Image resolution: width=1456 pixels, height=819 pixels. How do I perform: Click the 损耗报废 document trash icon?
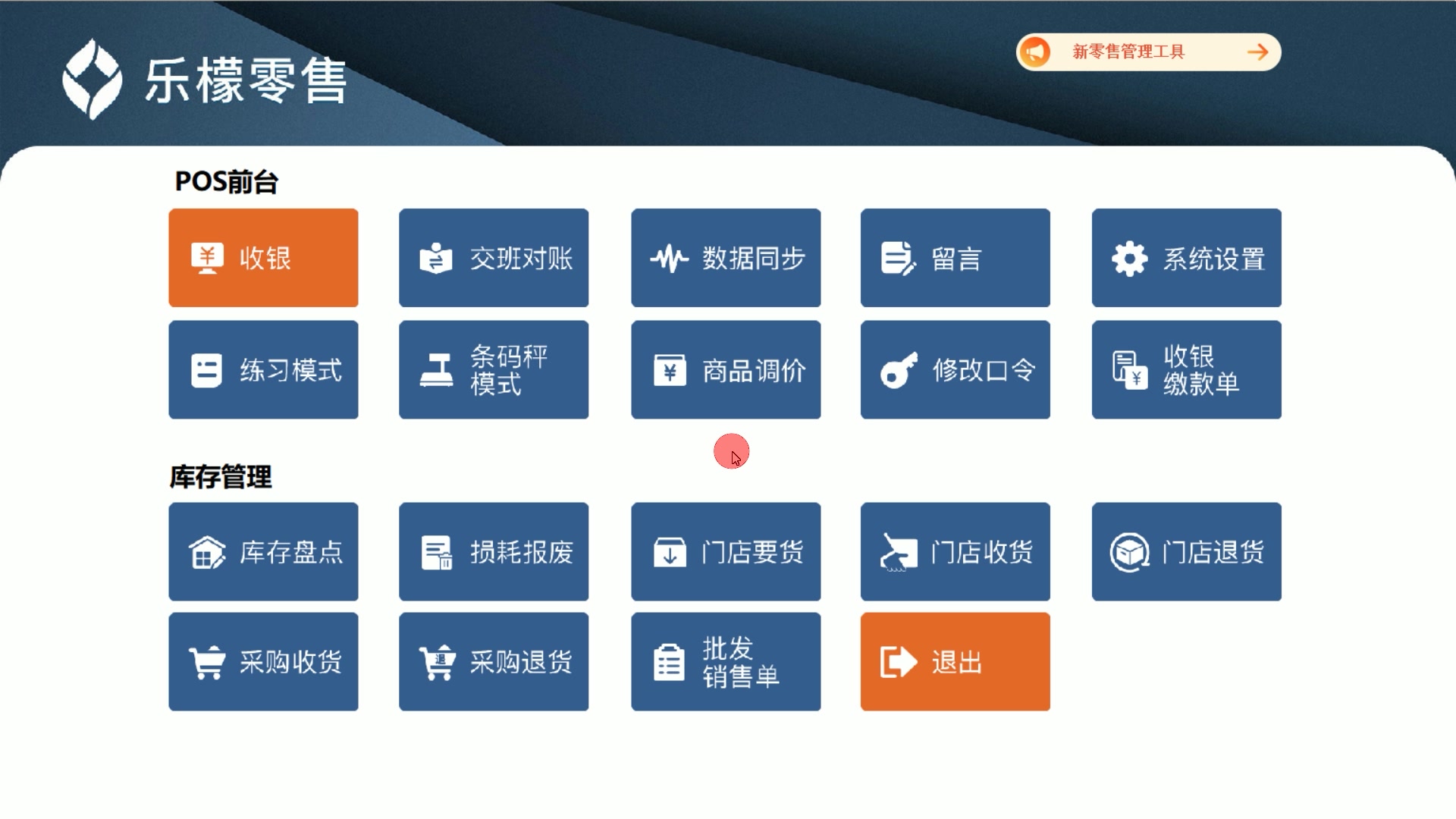click(437, 552)
